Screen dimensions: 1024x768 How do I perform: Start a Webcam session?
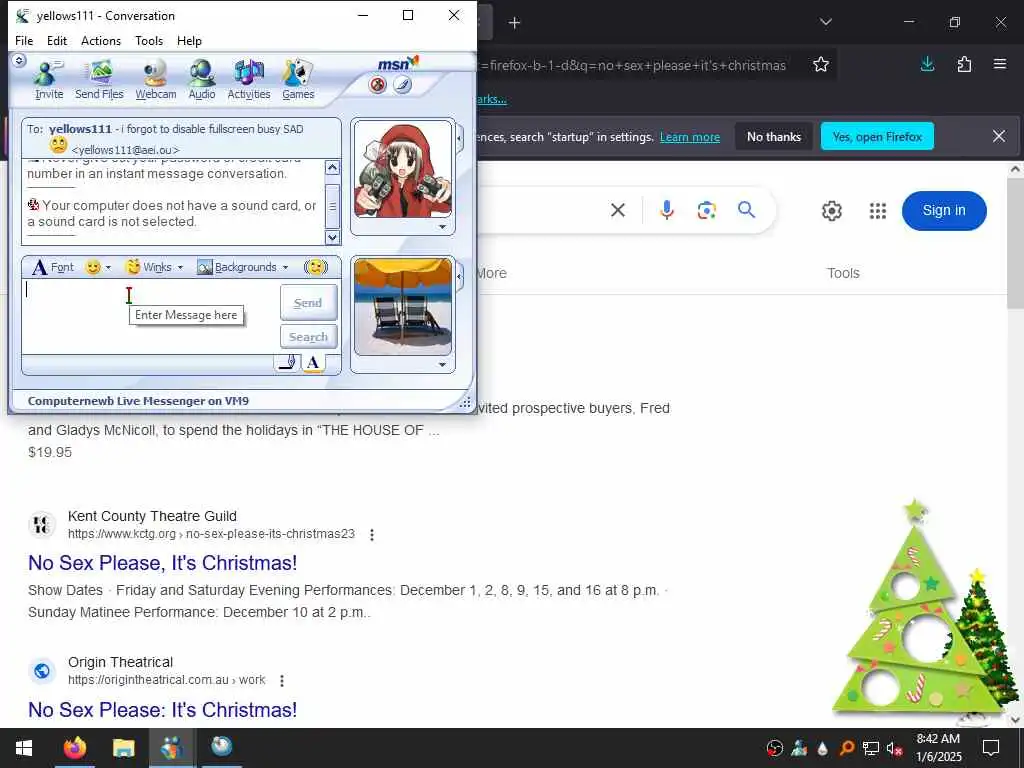pyautogui.click(x=155, y=80)
